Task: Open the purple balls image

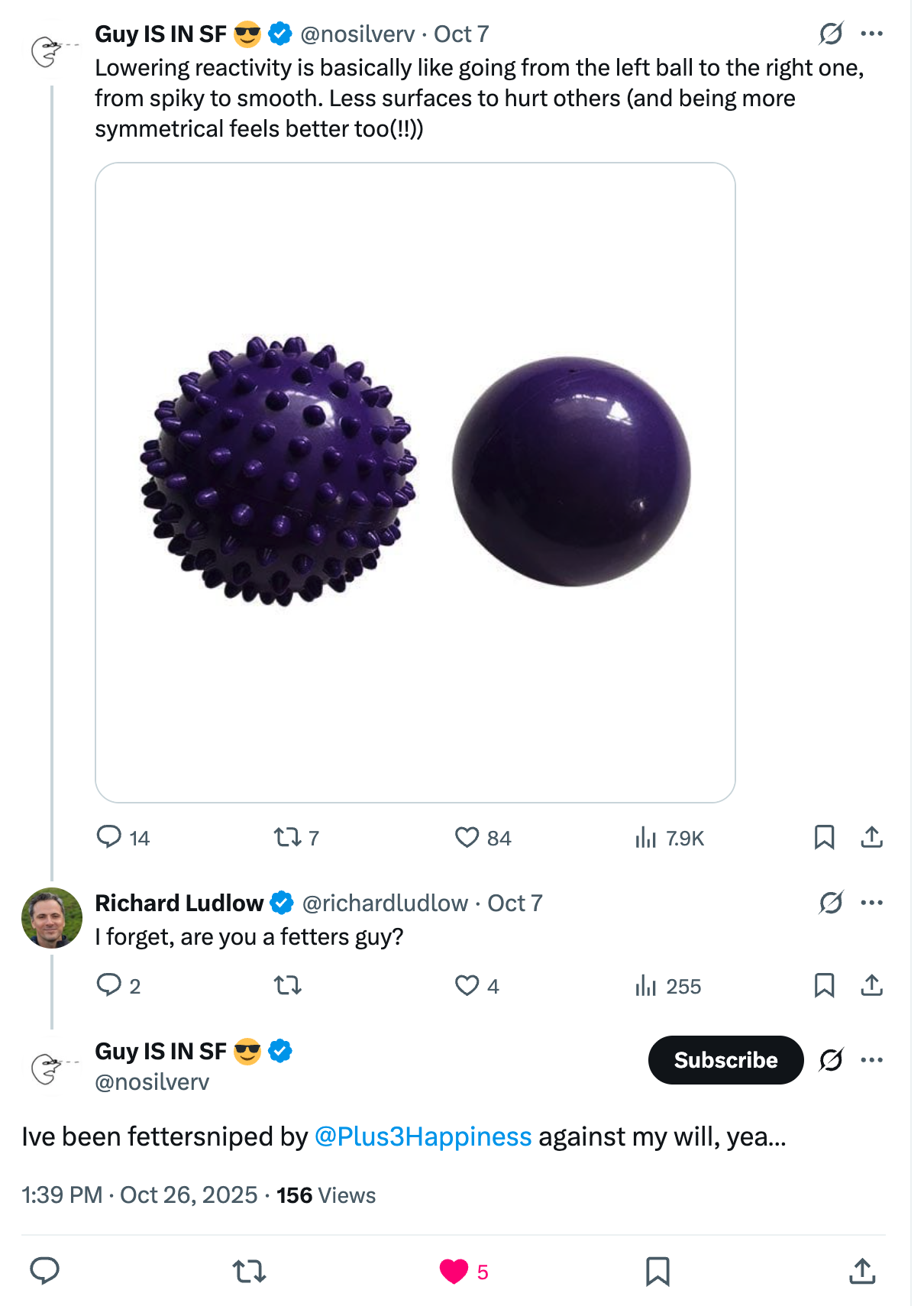Action: (415, 482)
